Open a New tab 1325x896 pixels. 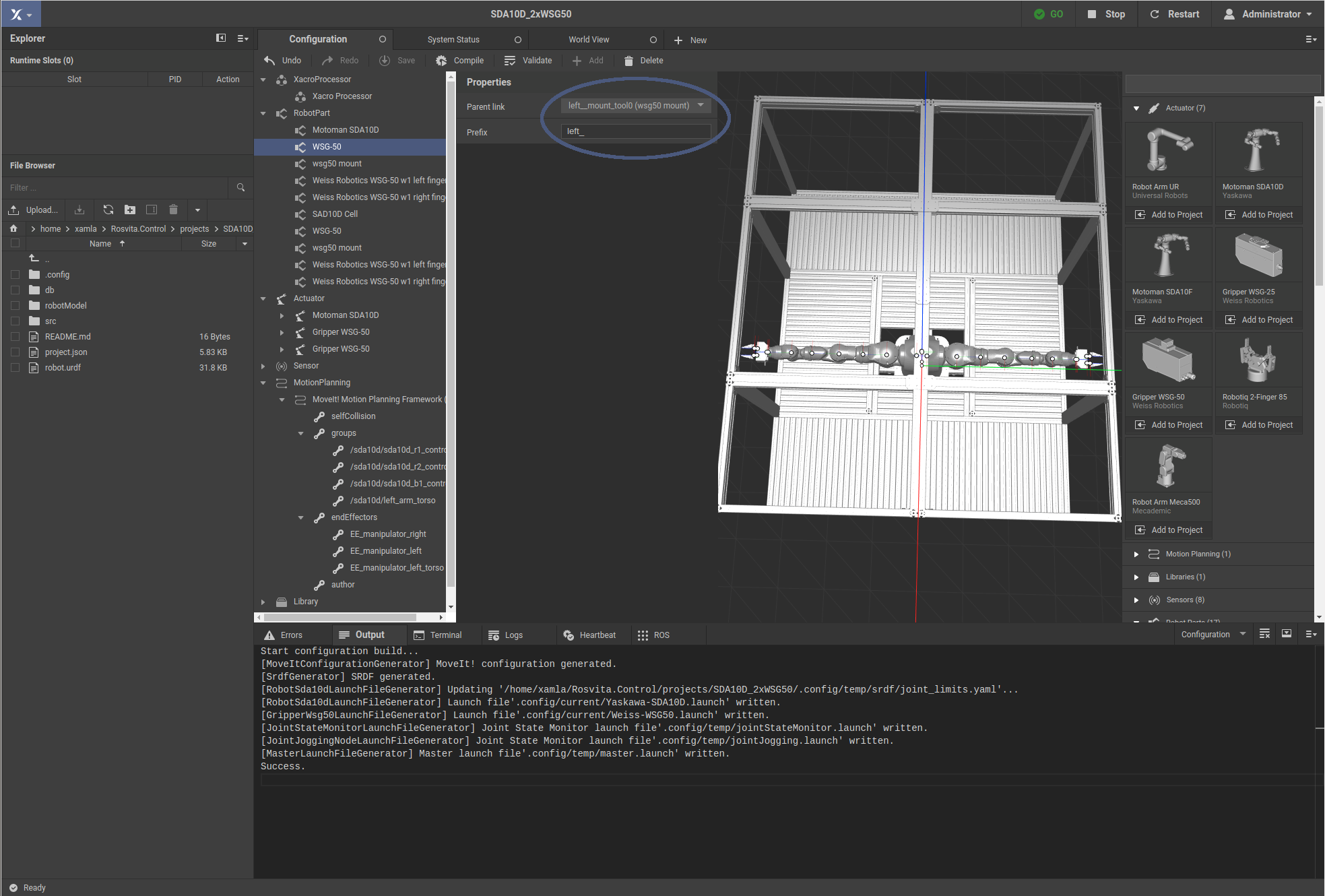click(x=690, y=40)
